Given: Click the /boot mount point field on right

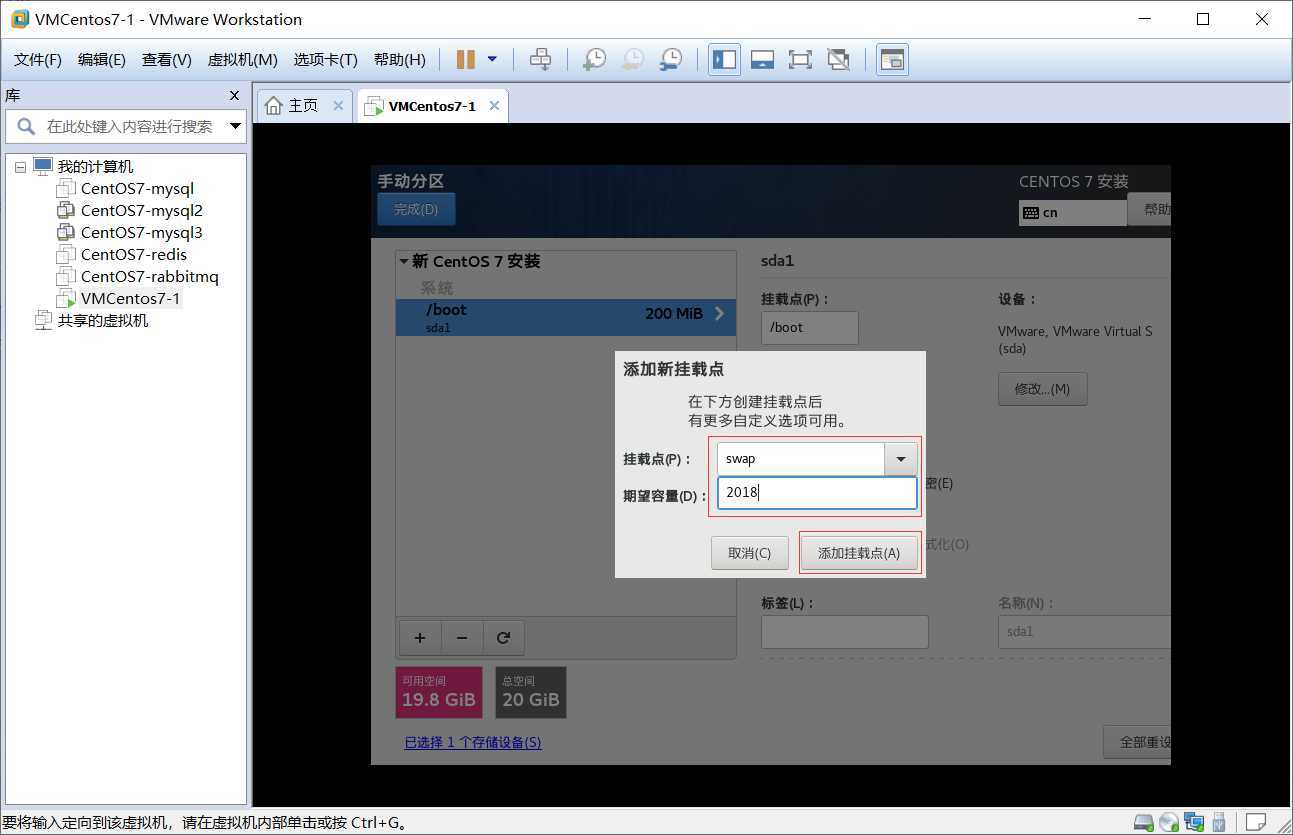Looking at the screenshot, I should pos(810,328).
